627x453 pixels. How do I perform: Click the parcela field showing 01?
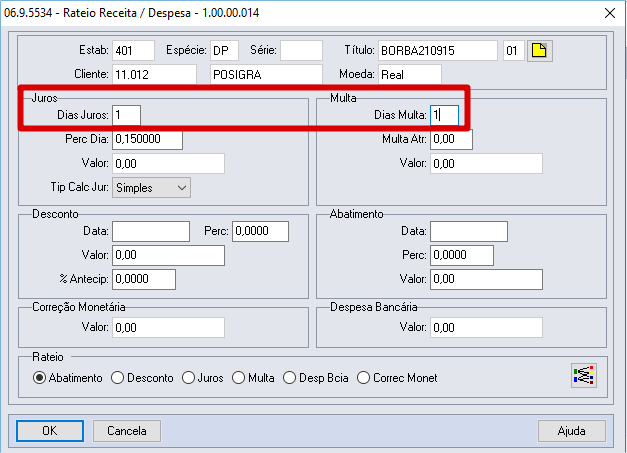[x=513, y=50]
